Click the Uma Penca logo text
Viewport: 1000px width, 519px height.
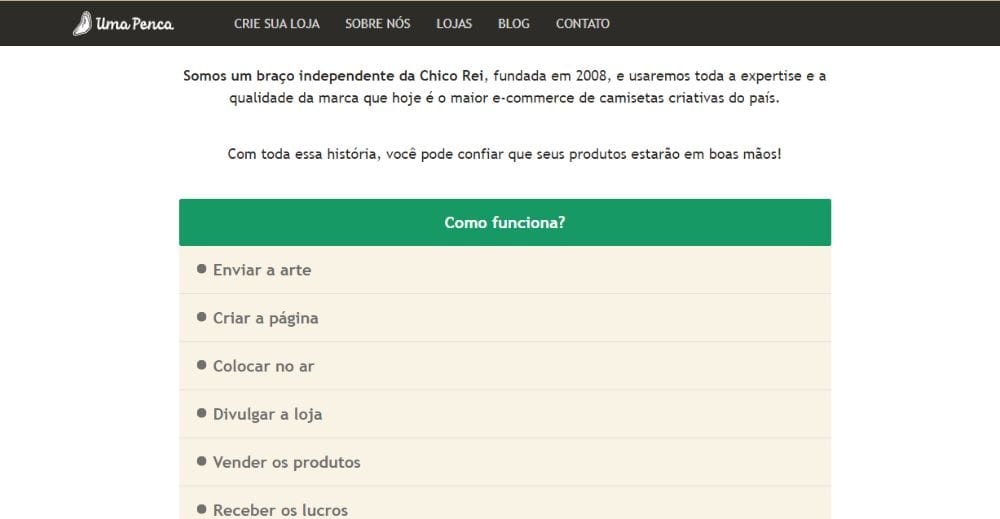pos(135,24)
